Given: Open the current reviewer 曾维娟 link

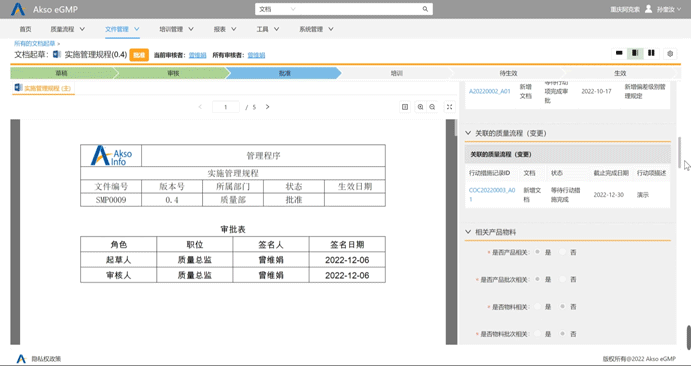Looking at the screenshot, I should (x=197, y=55).
